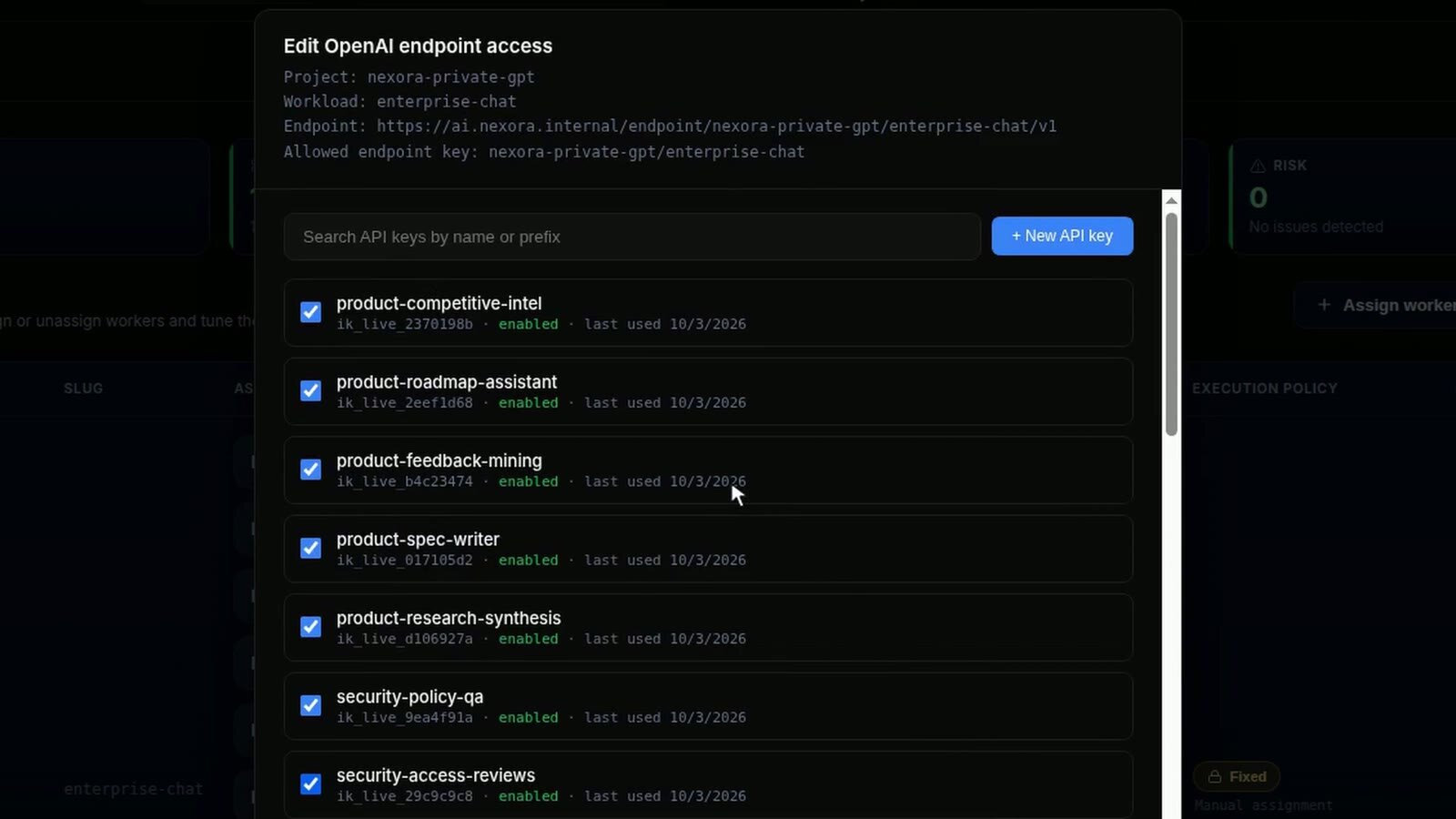Image resolution: width=1456 pixels, height=819 pixels.
Task: Toggle the product-roadmap-assistant checkbox
Action: coord(310,390)
